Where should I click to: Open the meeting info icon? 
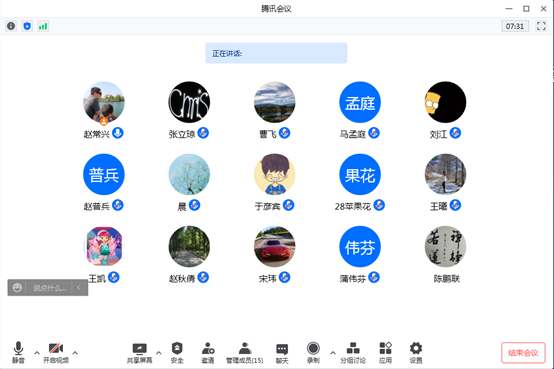coord(11,26)
